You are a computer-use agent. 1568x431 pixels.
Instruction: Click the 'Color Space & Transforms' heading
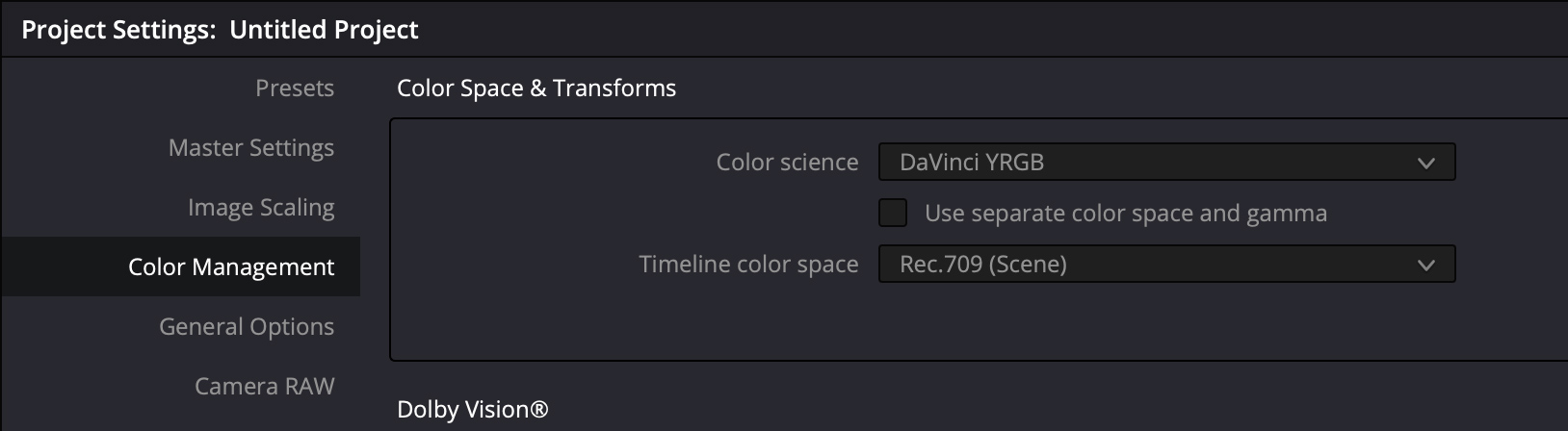[536, 89]
